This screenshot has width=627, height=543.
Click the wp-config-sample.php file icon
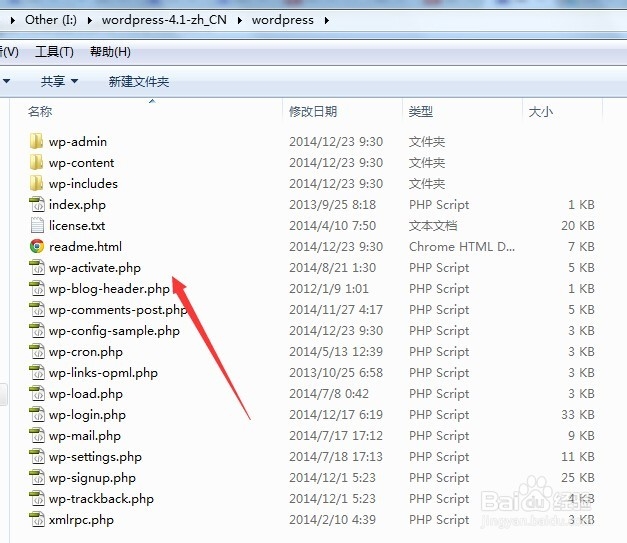(x=37, y=330)
